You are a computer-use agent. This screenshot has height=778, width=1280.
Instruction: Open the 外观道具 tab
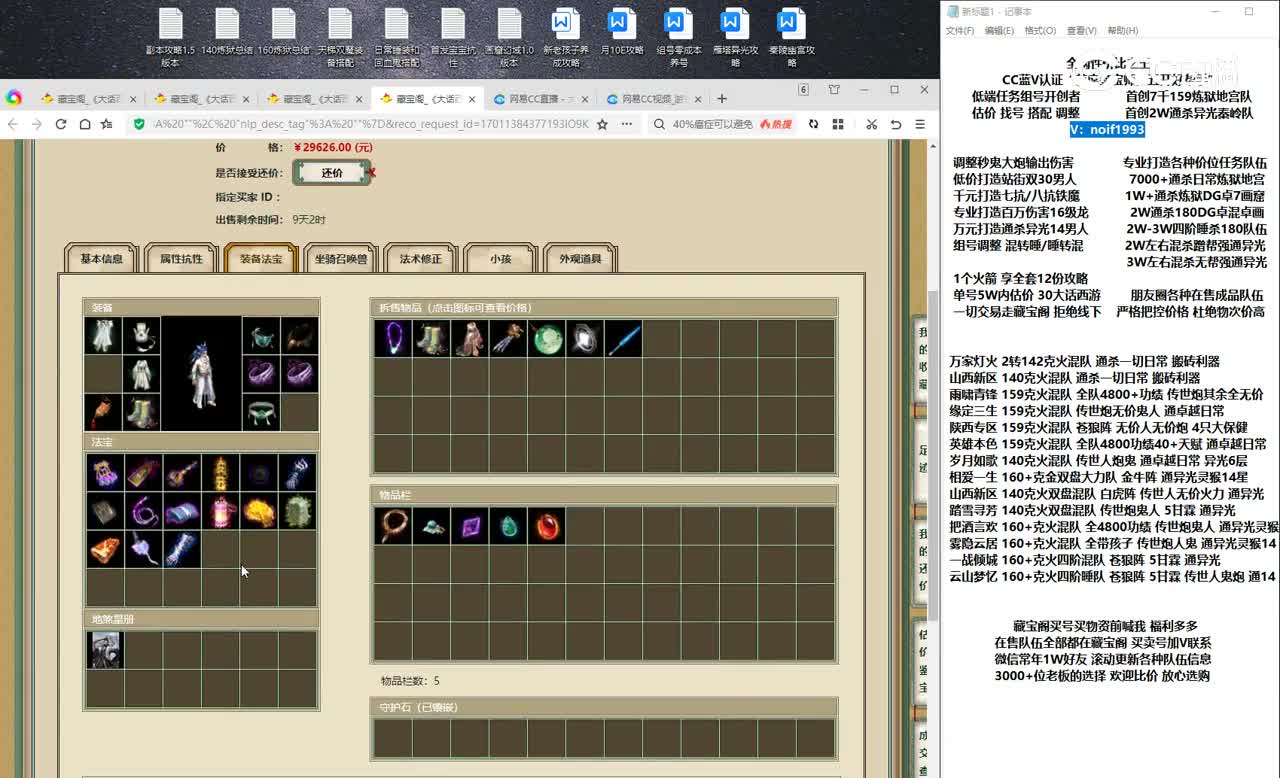pos(581,259)
